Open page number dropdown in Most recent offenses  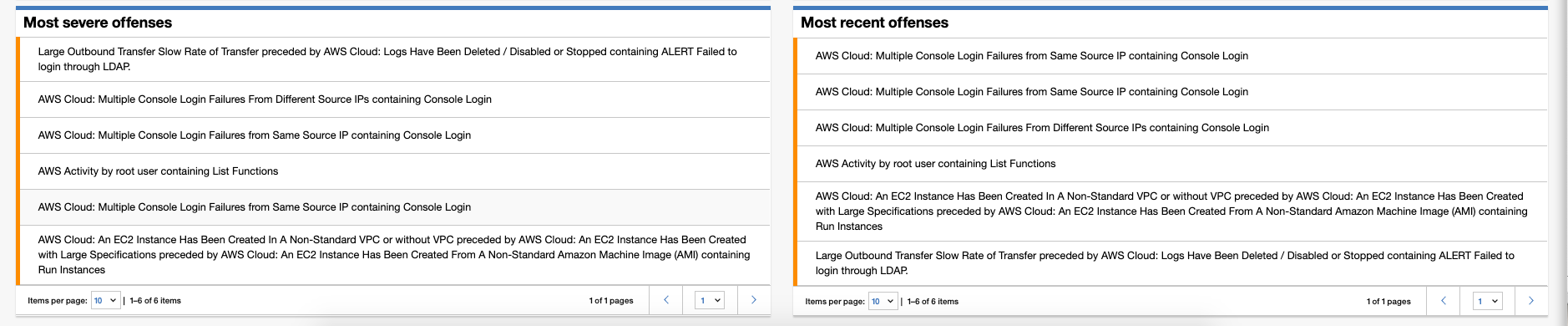1487,301
